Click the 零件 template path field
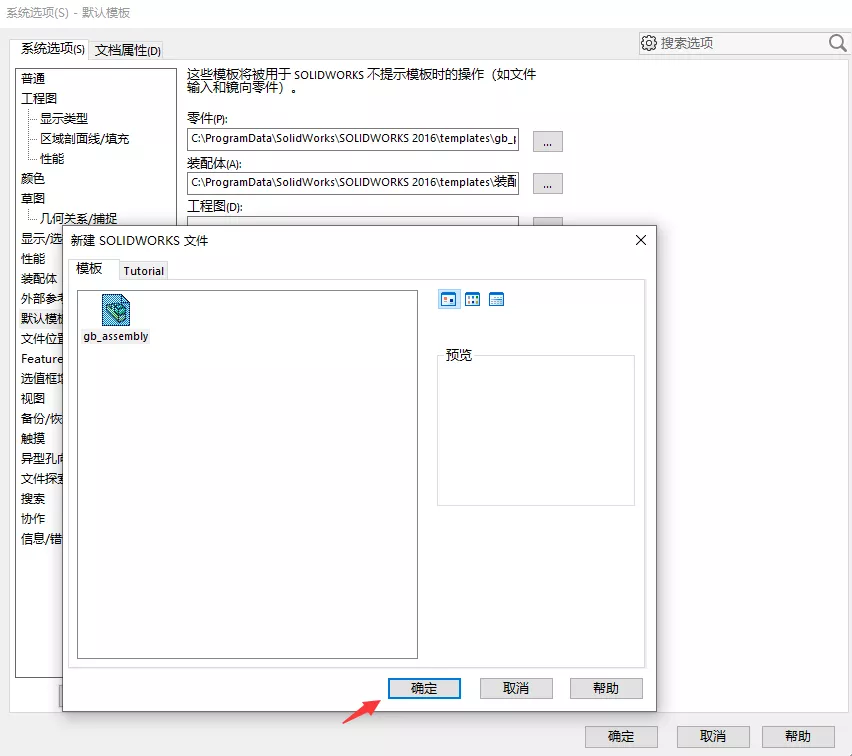 click(x=353, y=139)
